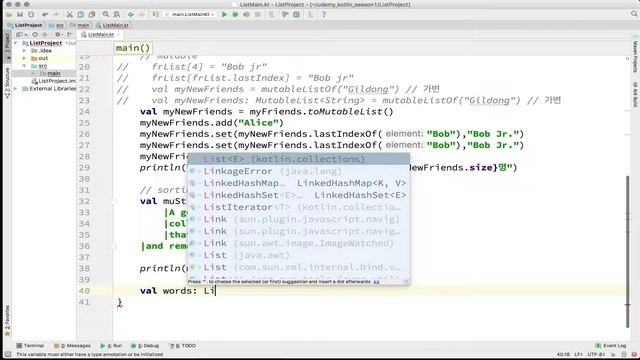Choose LinkedHashMap<K, V> suggestion
The image size is (640, 360).
[299, 183]
